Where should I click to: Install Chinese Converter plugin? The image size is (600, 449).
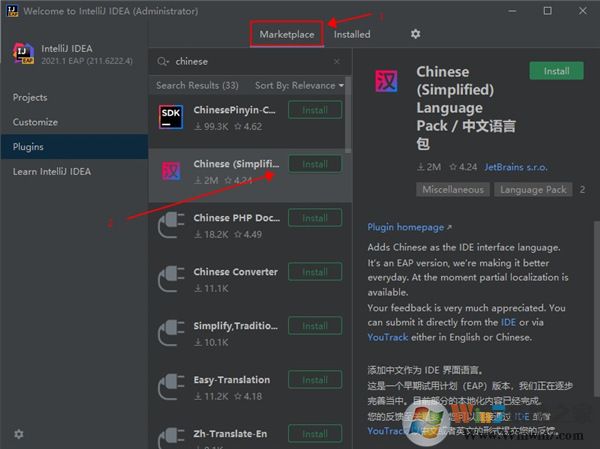tap(315, 272)
